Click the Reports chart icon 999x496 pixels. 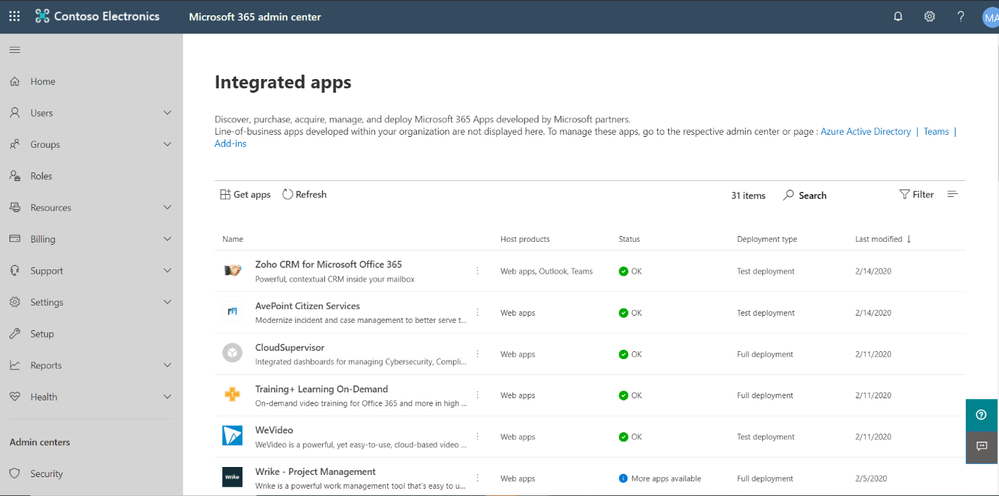(x=15, y=365)
